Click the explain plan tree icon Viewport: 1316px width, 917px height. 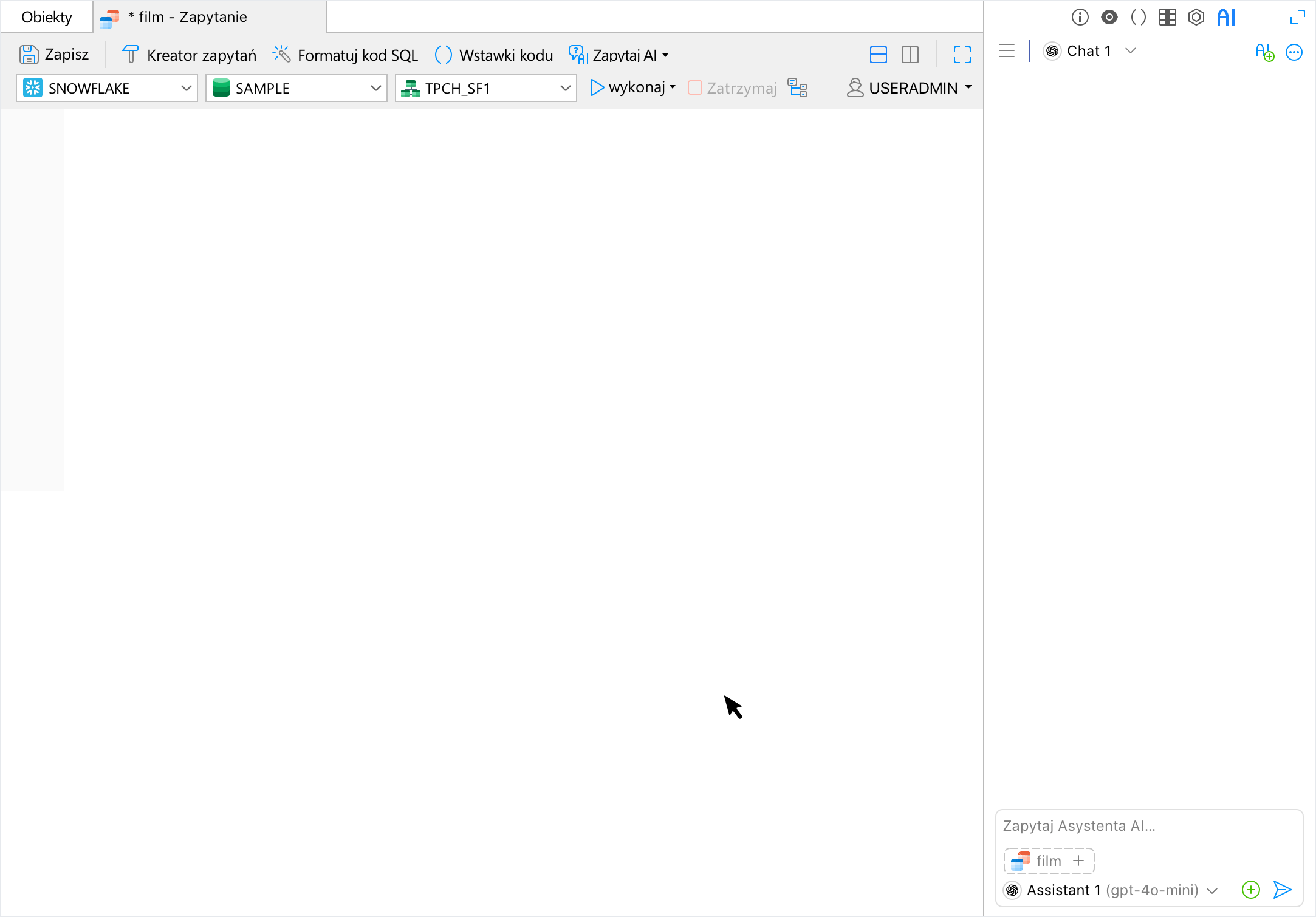pyautogui.click(x=797, y=88)
